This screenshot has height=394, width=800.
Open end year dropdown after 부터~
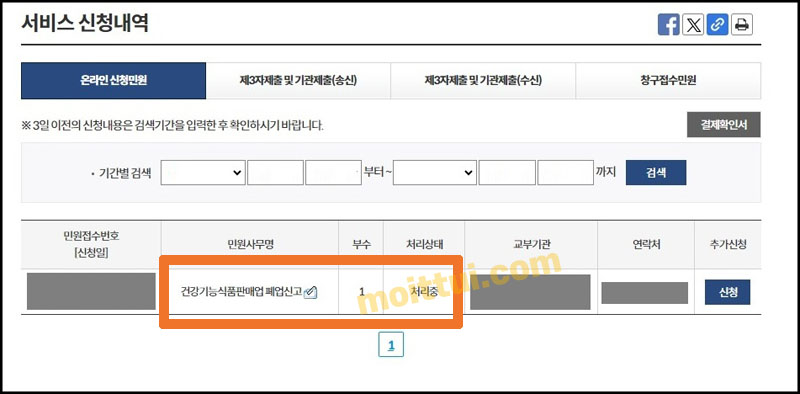click(435, 173)
